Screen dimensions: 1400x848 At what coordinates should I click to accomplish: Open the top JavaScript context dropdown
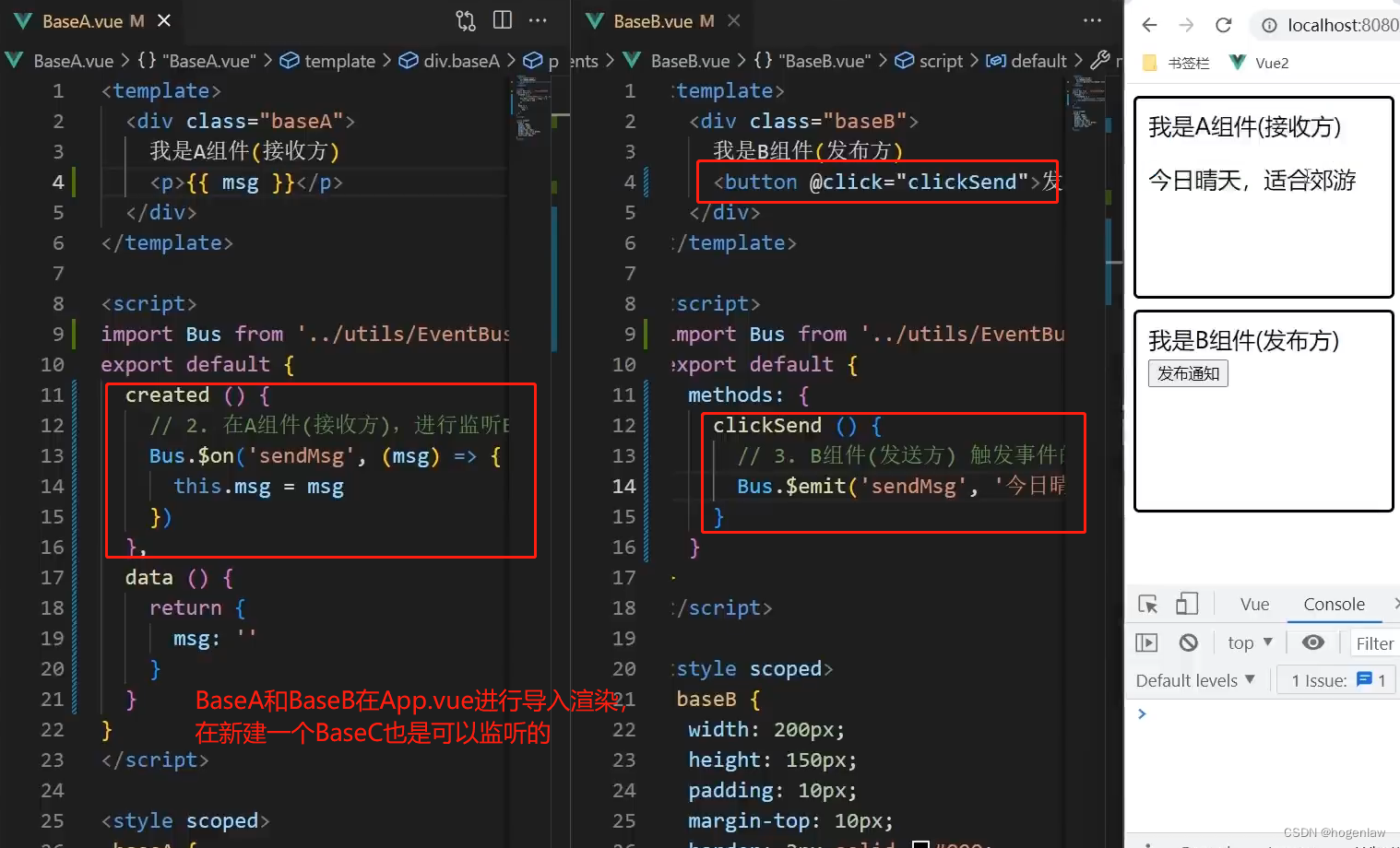1250,642
